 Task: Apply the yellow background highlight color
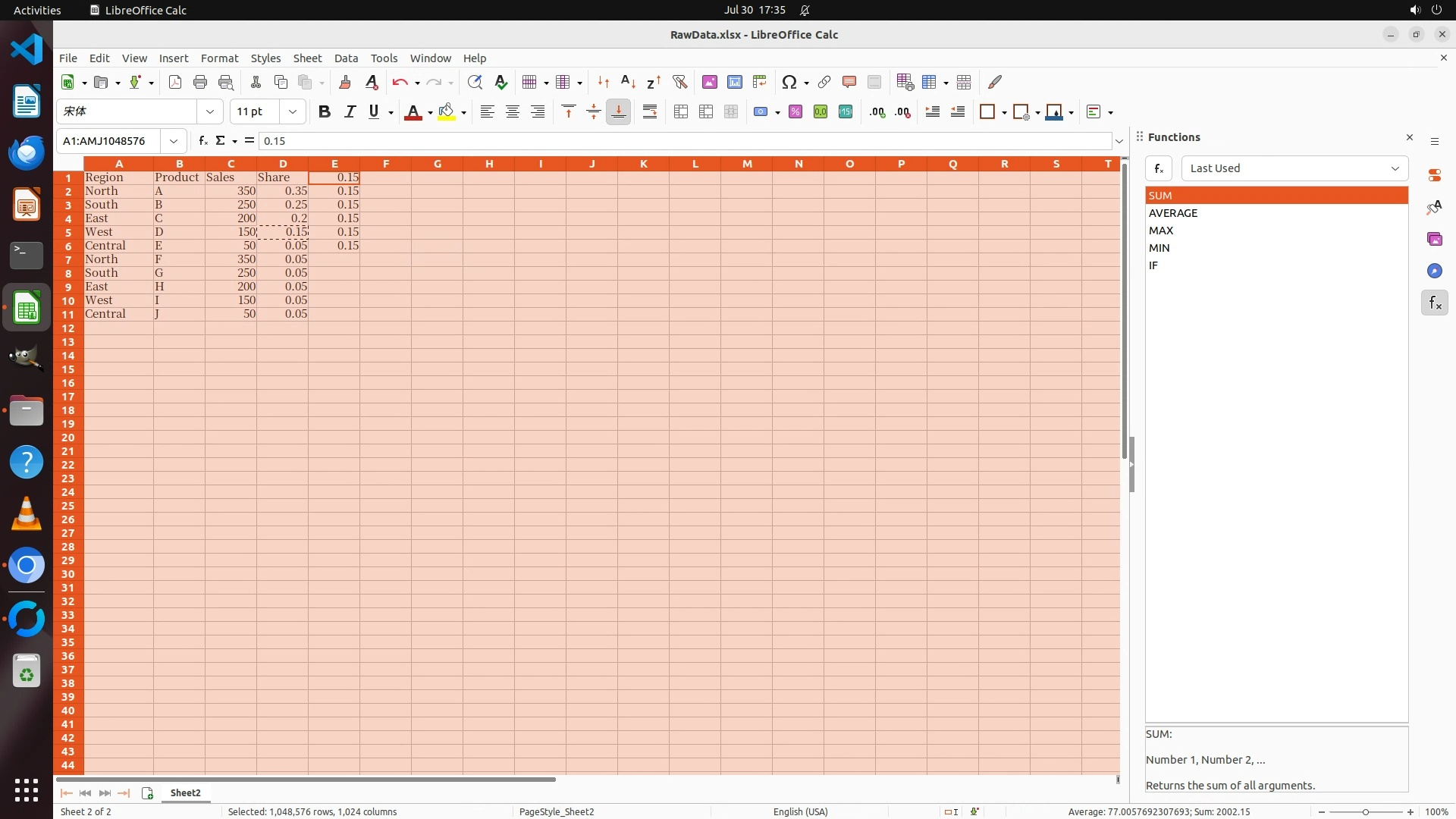[447, 111]
